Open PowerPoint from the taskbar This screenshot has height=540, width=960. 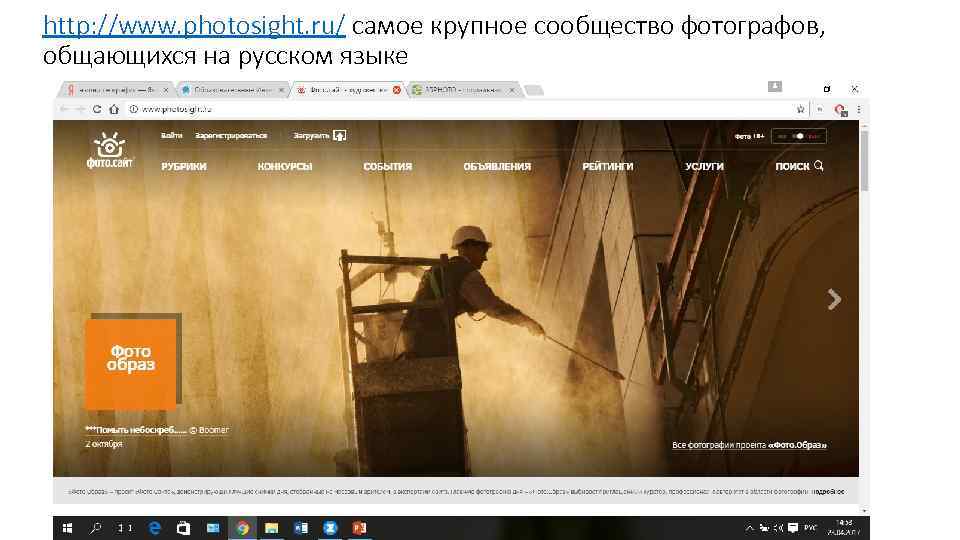tap(359, 528)
